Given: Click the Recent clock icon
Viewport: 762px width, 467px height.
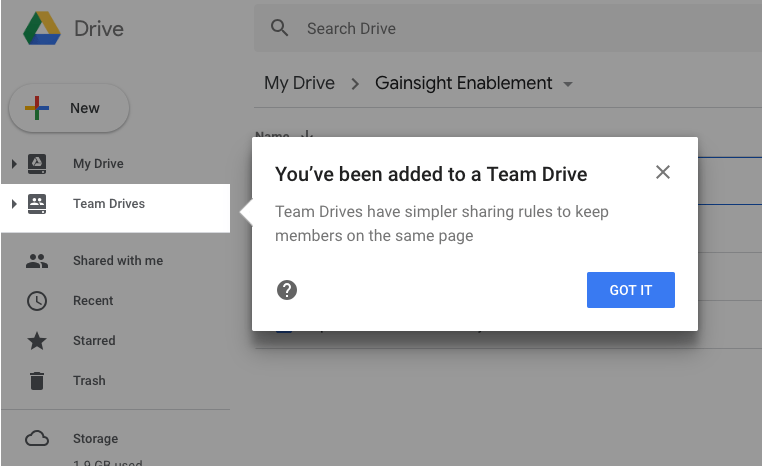Looking at the screenshot, I should pos(37,301).
